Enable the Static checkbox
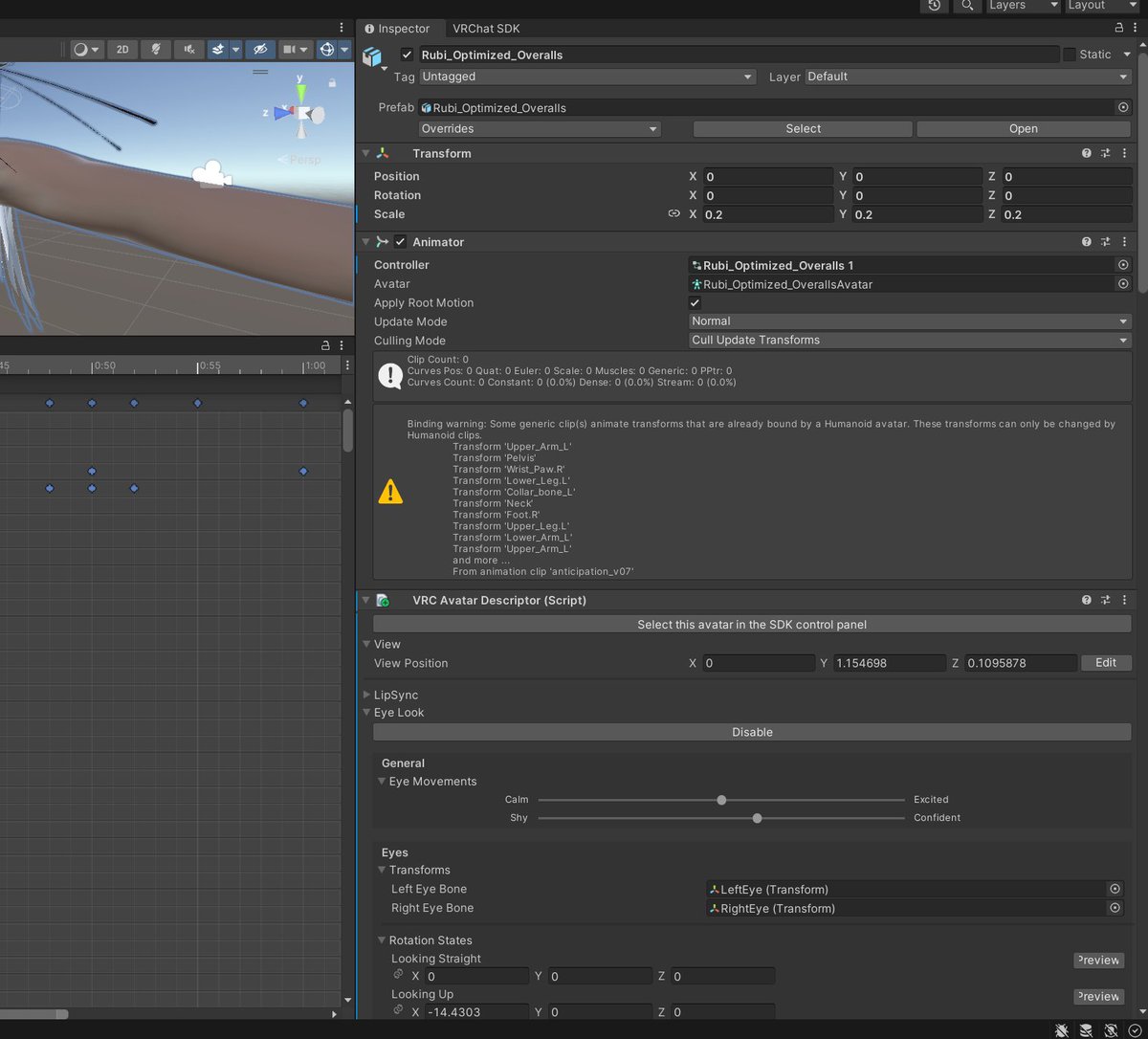This screenshot has width=1148, height=1039. click(x=1070, y=55)
